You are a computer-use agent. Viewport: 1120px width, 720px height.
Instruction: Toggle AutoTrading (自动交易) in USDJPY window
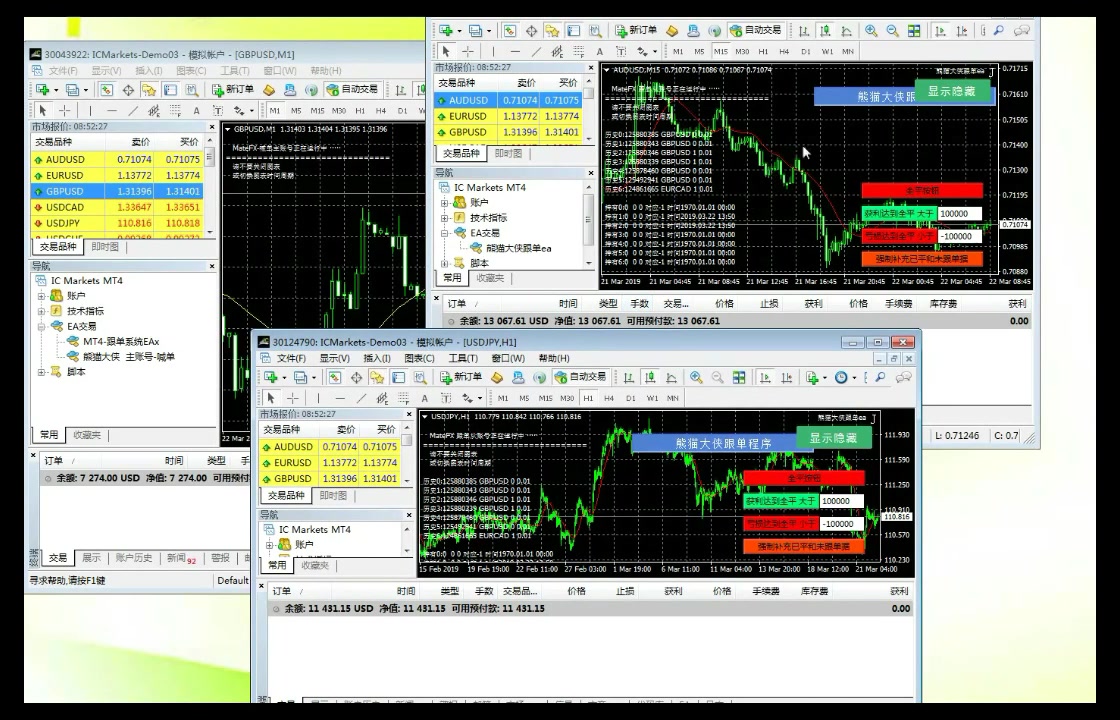pyautogui.click(x=581, y=377)
